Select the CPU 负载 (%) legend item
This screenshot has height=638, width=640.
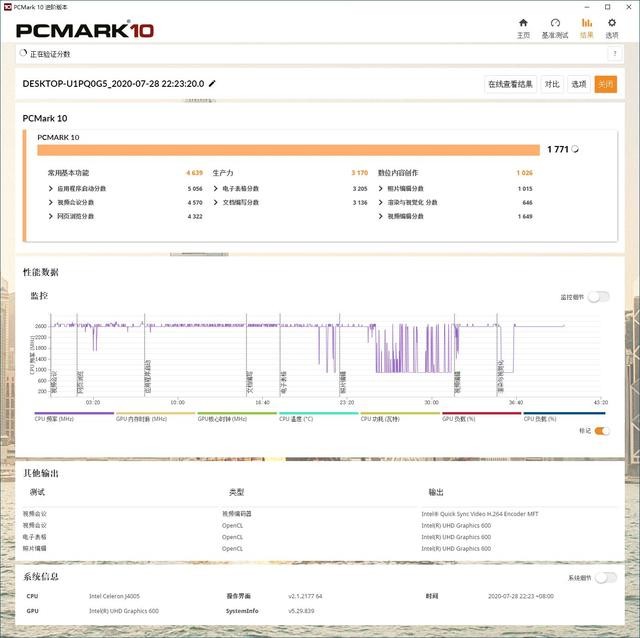(564, 416)
